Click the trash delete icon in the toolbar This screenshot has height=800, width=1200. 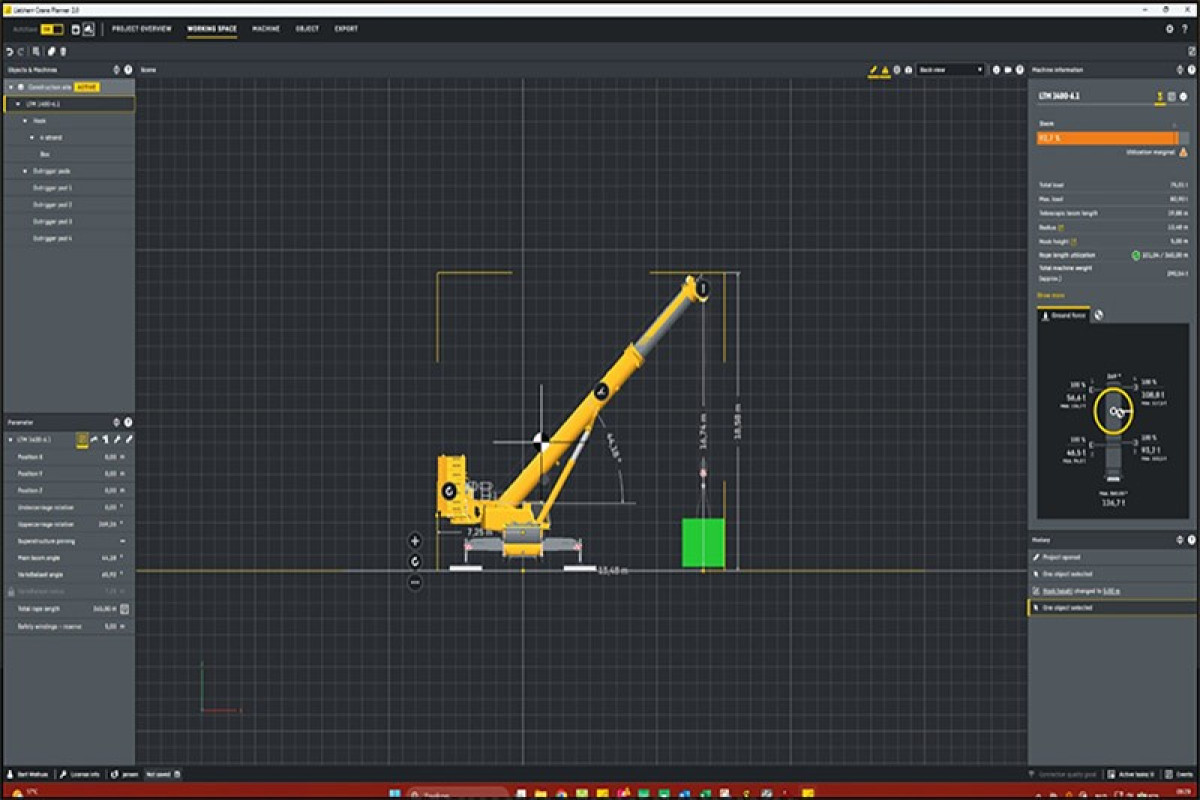63,50
